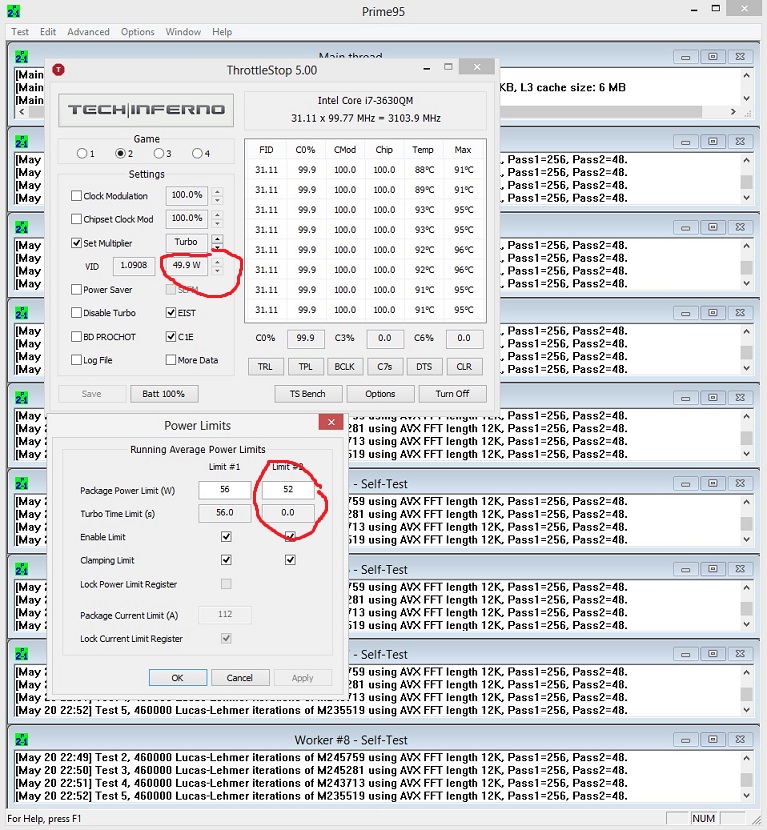Close the Power Limits dialog
767x830 pixels.
point(331,422)
